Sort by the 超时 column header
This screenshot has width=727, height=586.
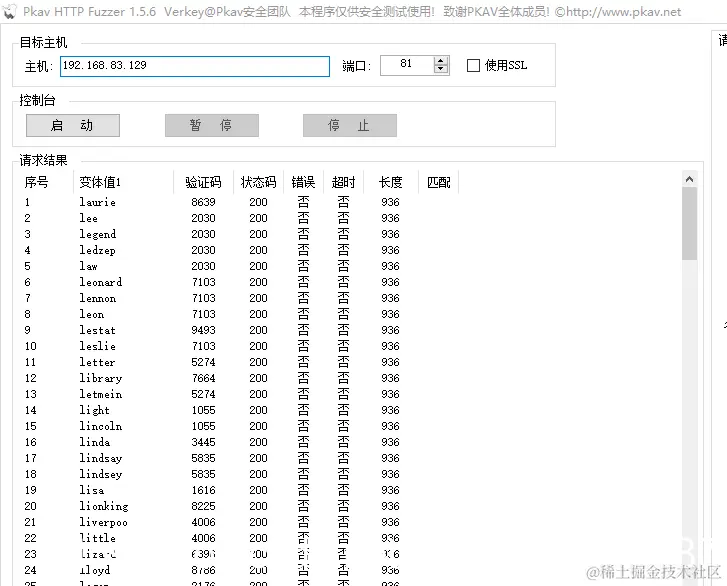click(344, 182)
